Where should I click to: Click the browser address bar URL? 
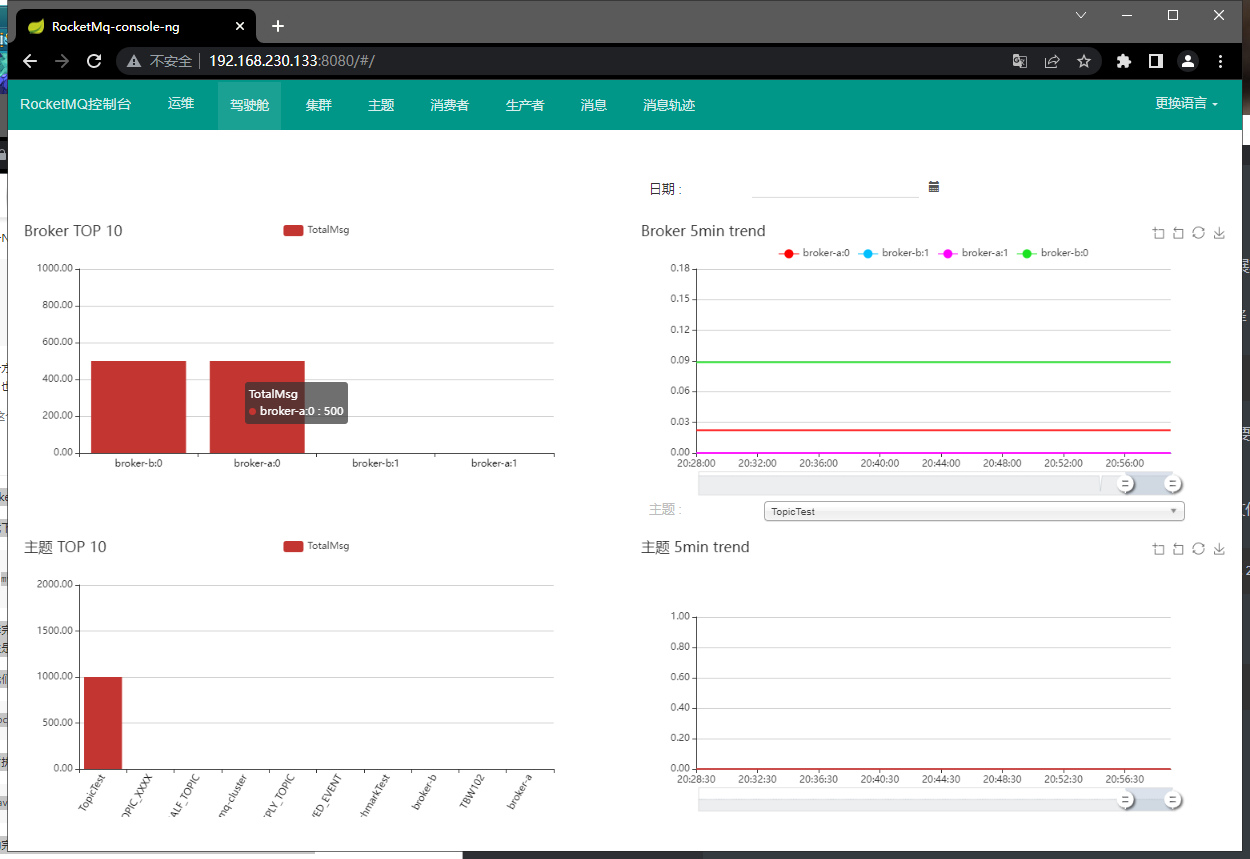(292, 61)
